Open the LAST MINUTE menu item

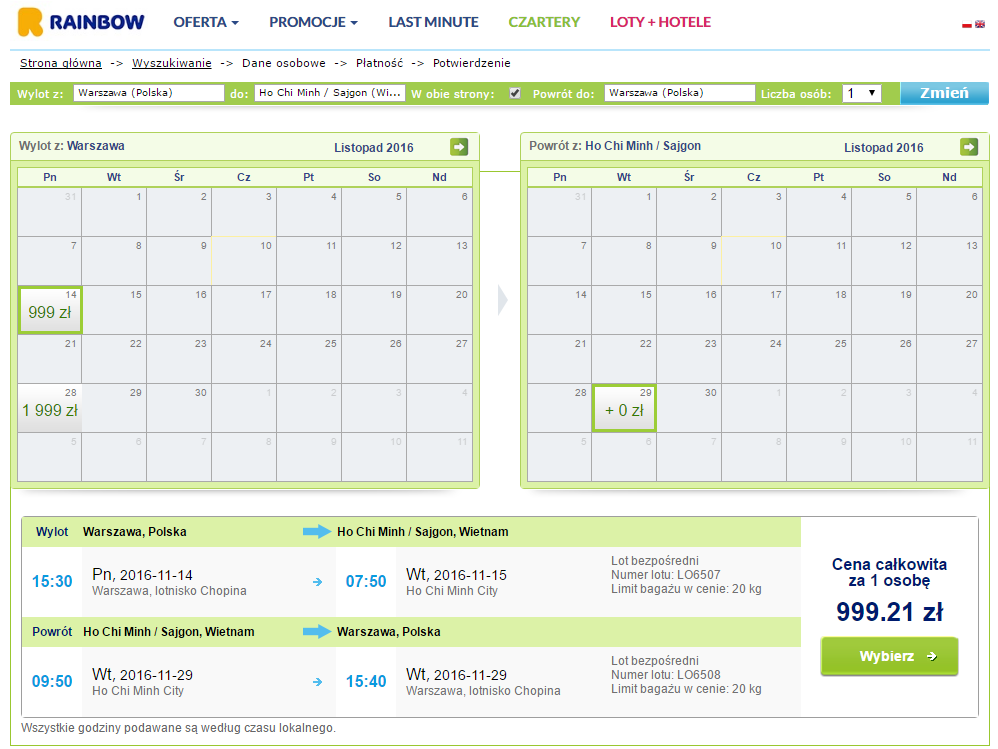coord(433,22)
